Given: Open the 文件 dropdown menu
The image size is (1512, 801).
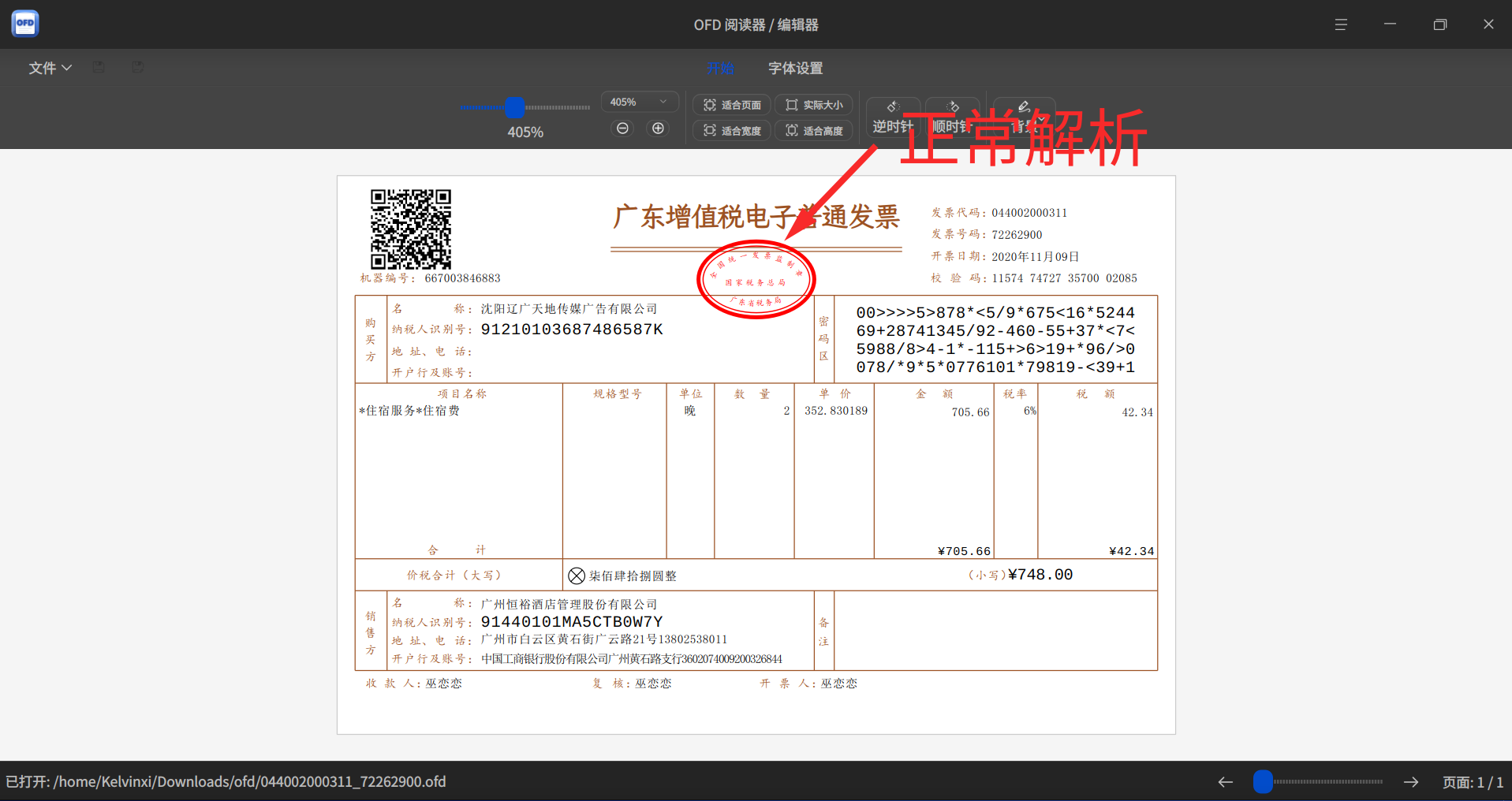Looking at the screenshot, I should [50, 68].
